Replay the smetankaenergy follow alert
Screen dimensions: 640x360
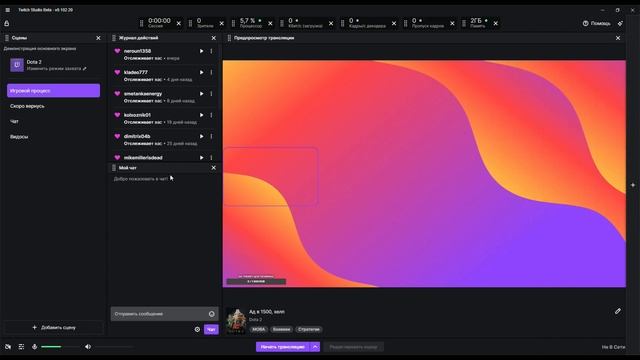tap(201, 93)
